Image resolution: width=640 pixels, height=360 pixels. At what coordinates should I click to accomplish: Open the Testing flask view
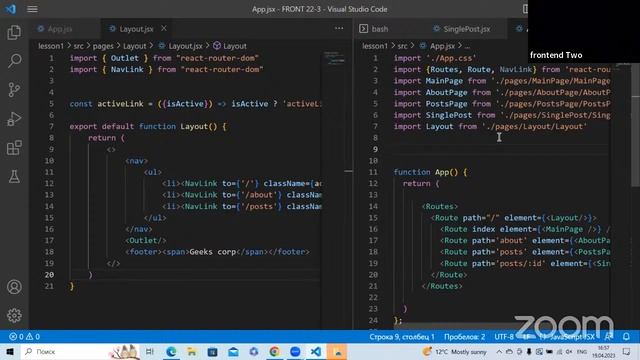pos(14,176)
